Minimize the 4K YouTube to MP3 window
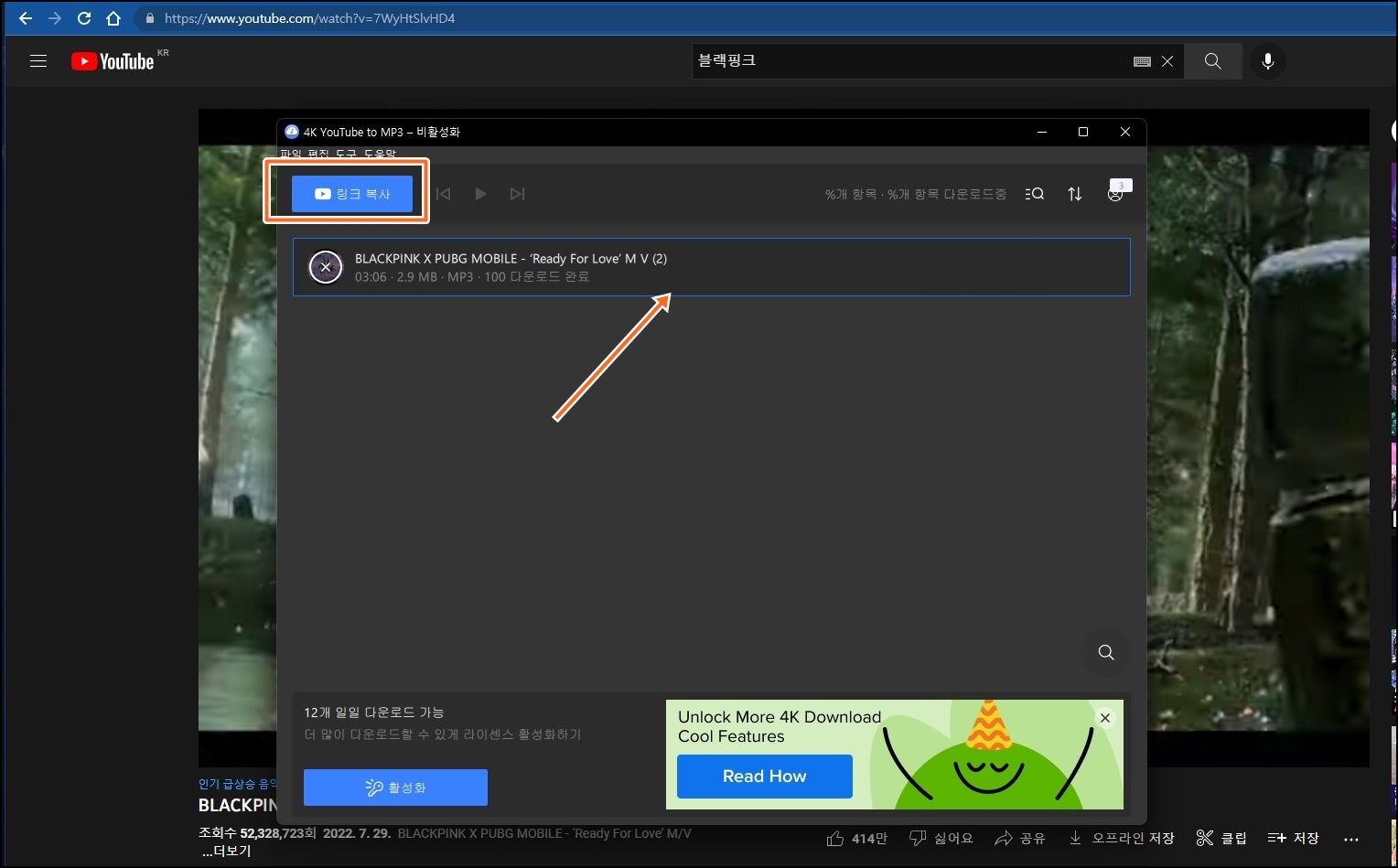This screenshot has height=868, width=1398. 1042,132
